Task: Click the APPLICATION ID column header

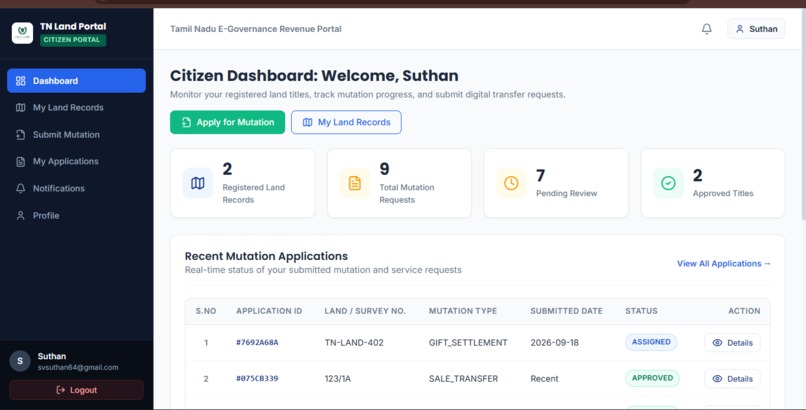Action: pos(269,311)
